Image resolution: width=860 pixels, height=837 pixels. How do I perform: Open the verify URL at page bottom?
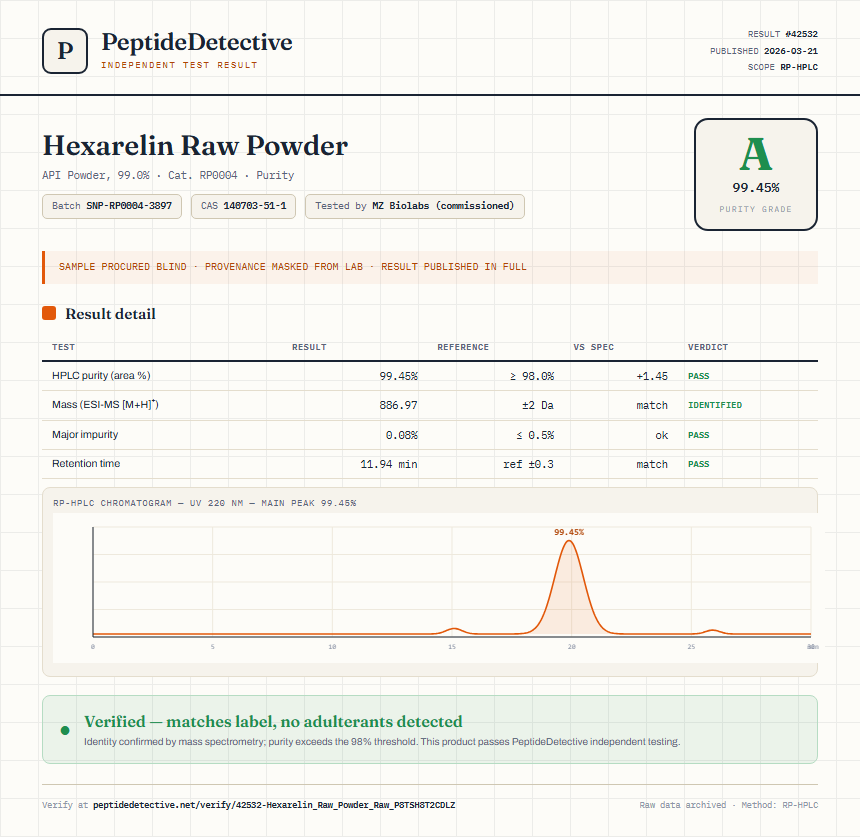274,805
